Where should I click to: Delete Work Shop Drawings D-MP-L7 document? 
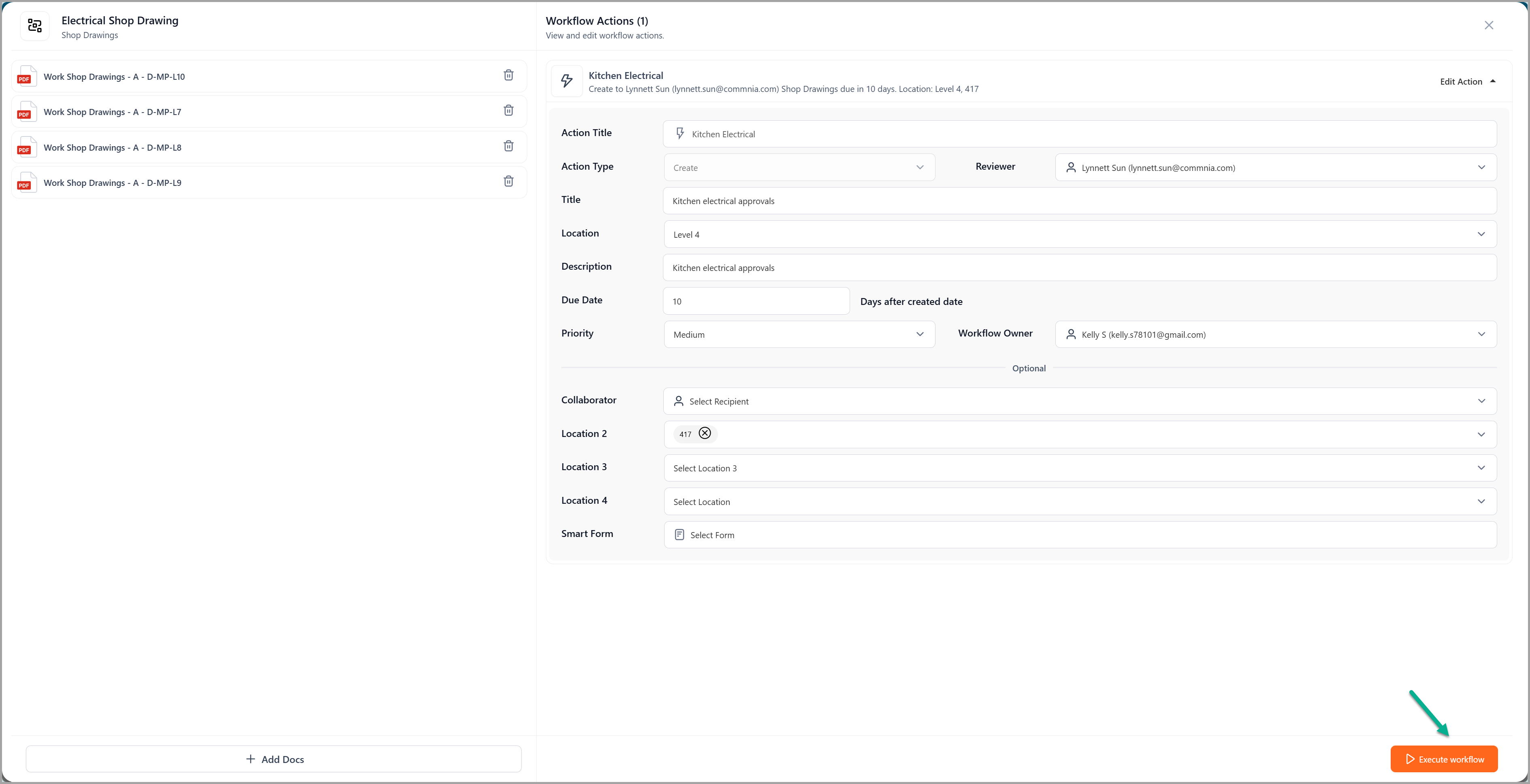click(508, 111)
